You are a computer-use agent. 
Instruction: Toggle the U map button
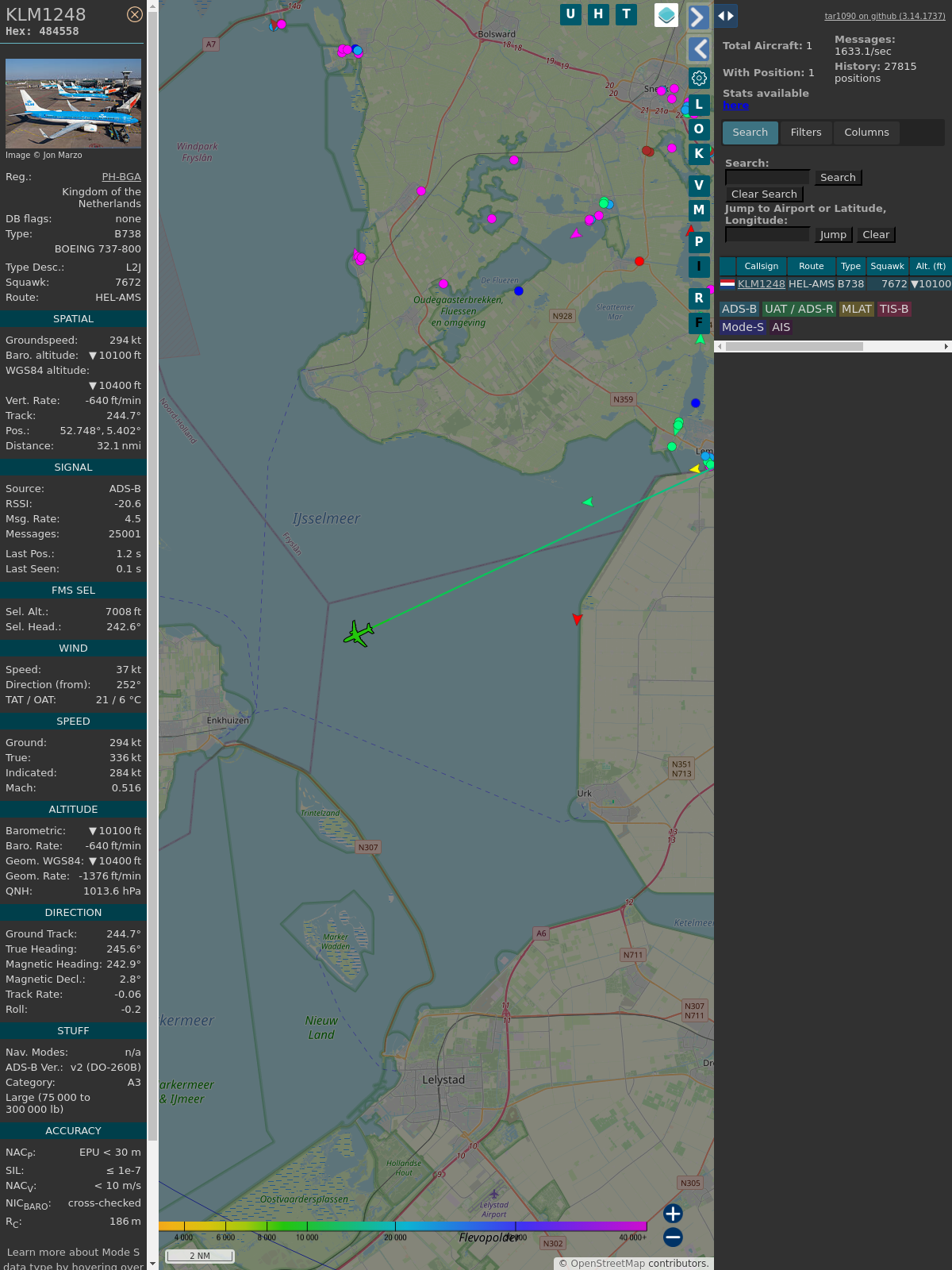pyautogui.click(x=570, y=14)
